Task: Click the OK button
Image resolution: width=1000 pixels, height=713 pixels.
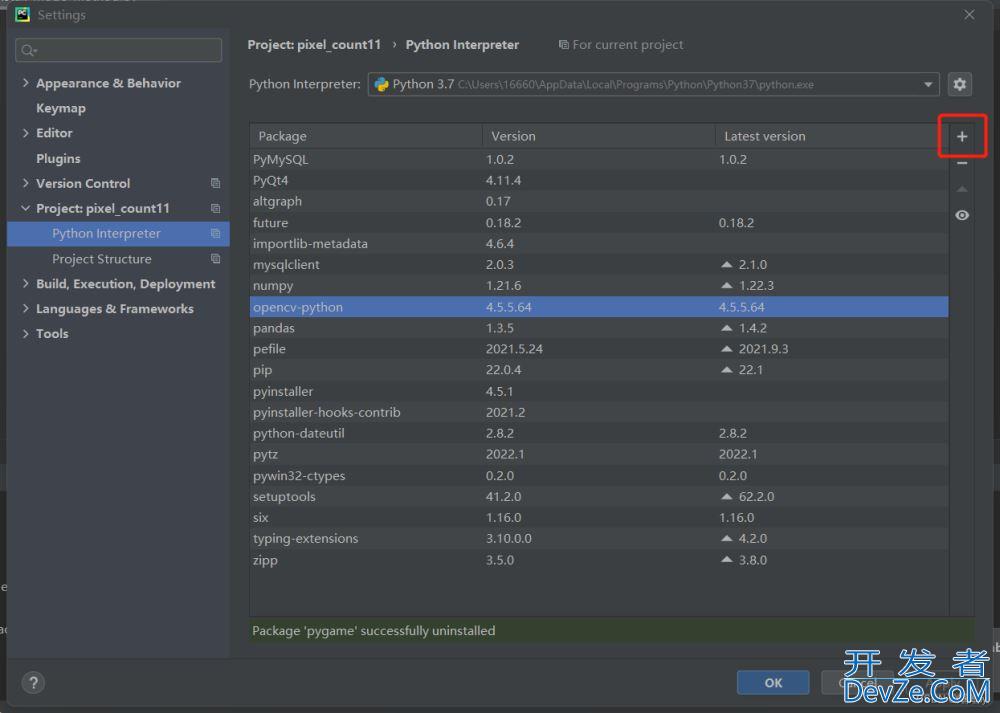Action: (x=773, y=683)
